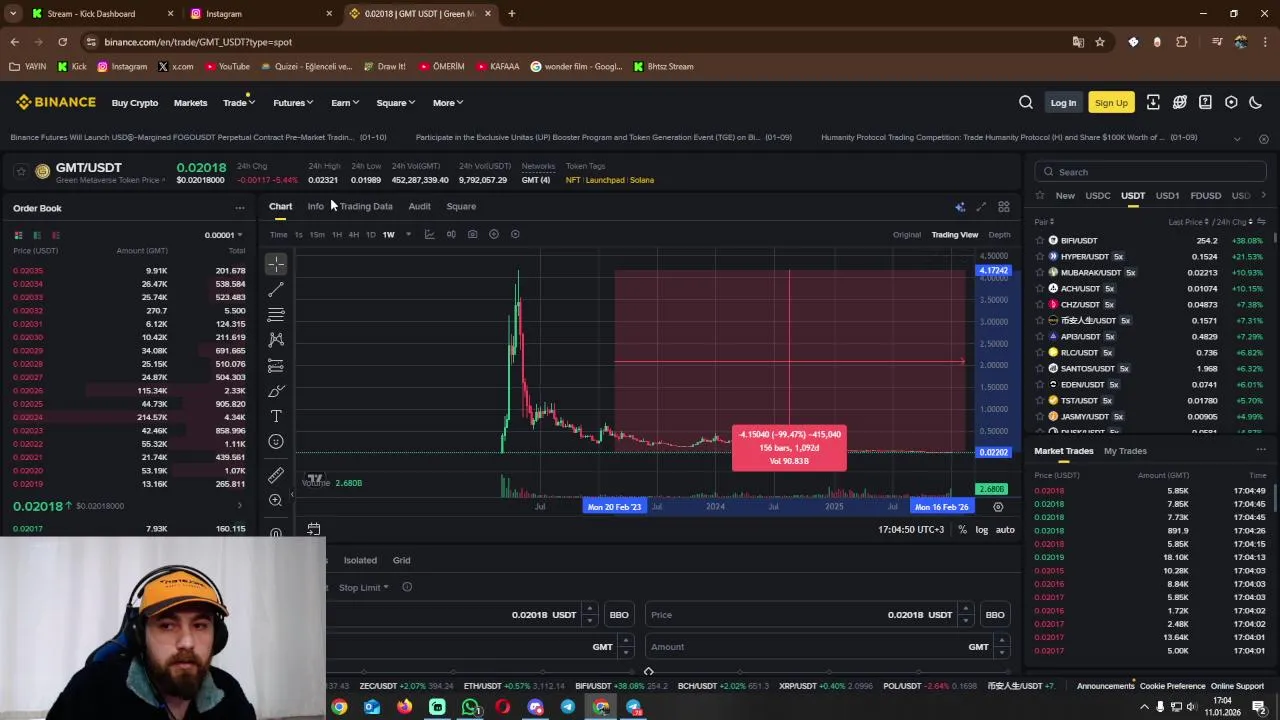Switch to the Trading Data tab
Screen dimensions: 1280x720
tap(366, 207)
